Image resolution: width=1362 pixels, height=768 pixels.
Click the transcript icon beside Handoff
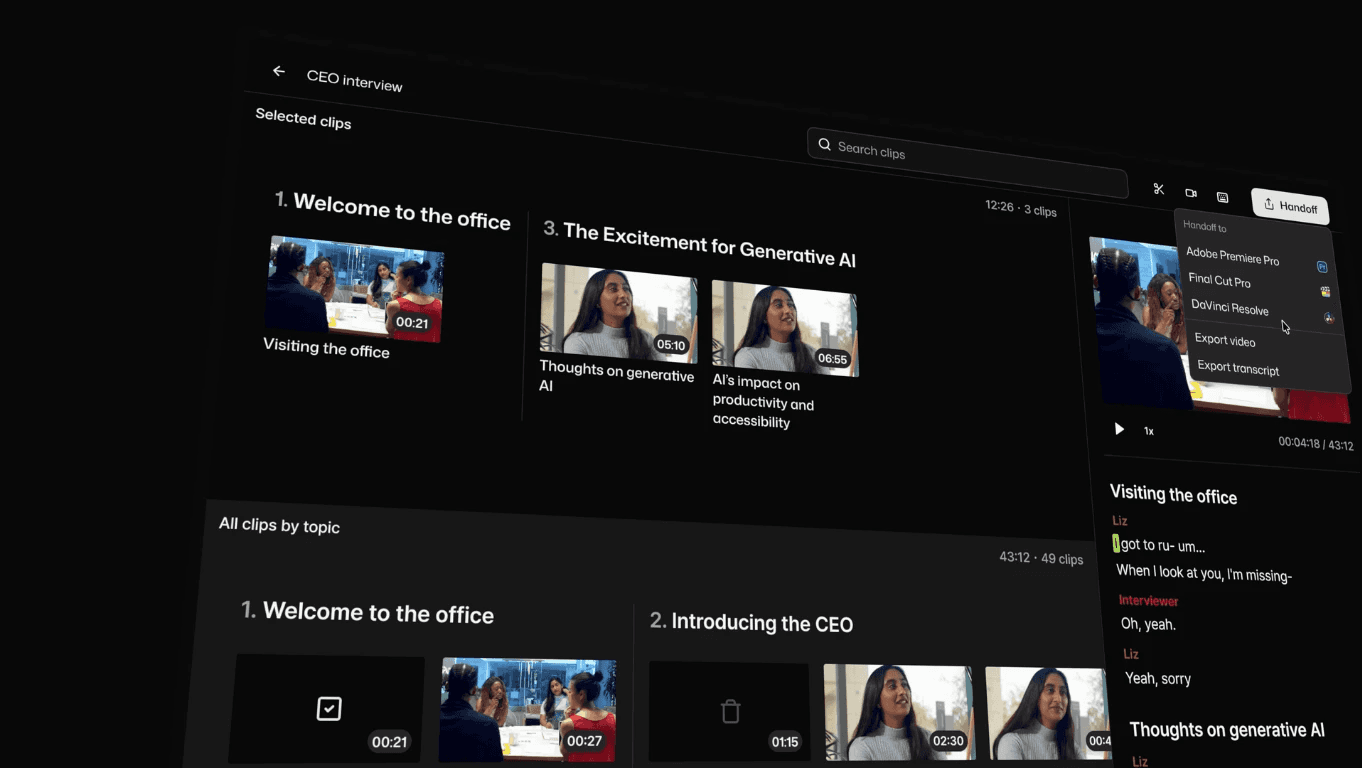(x=1222, y=197)
